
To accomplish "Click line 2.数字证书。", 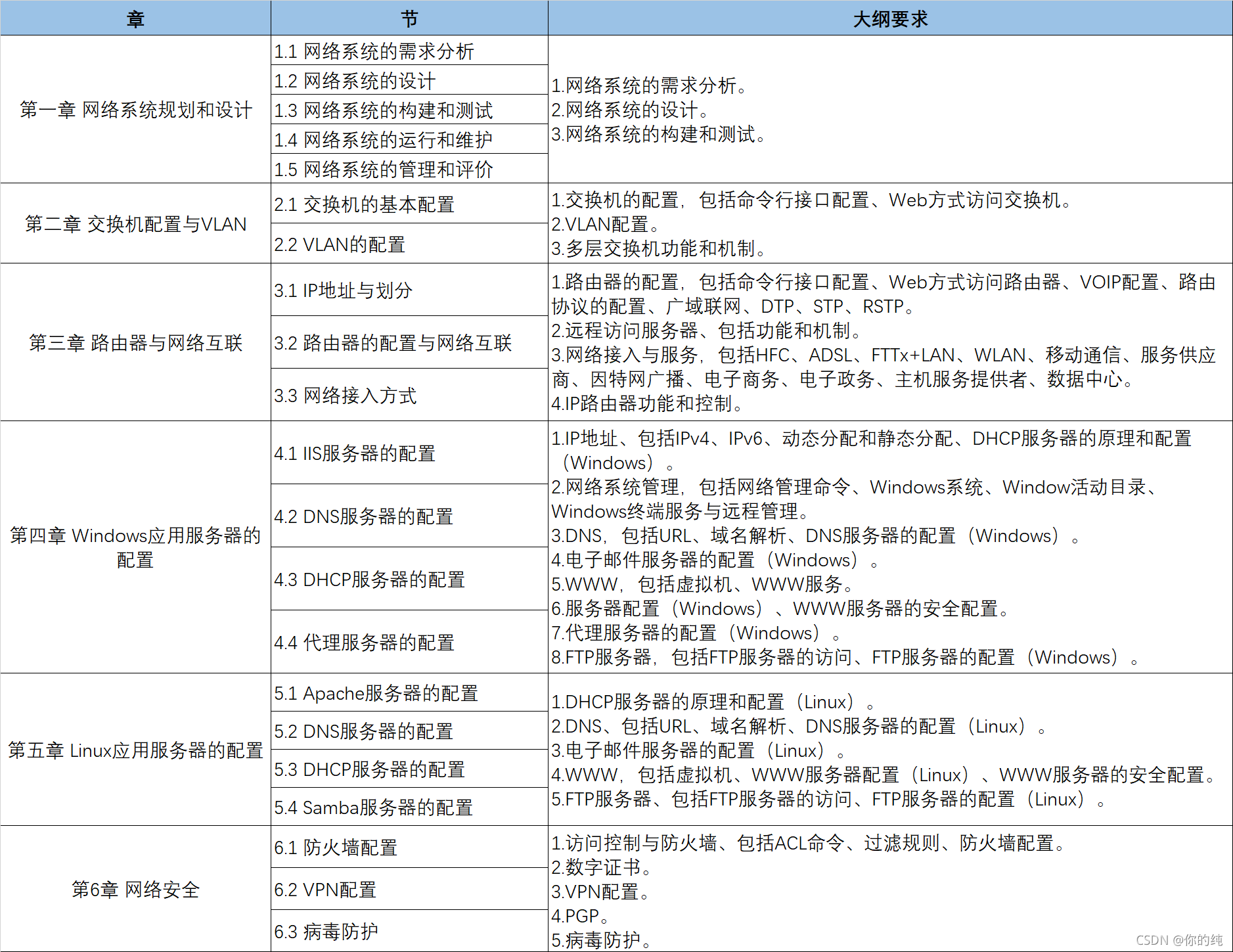I will coord(601,867).
